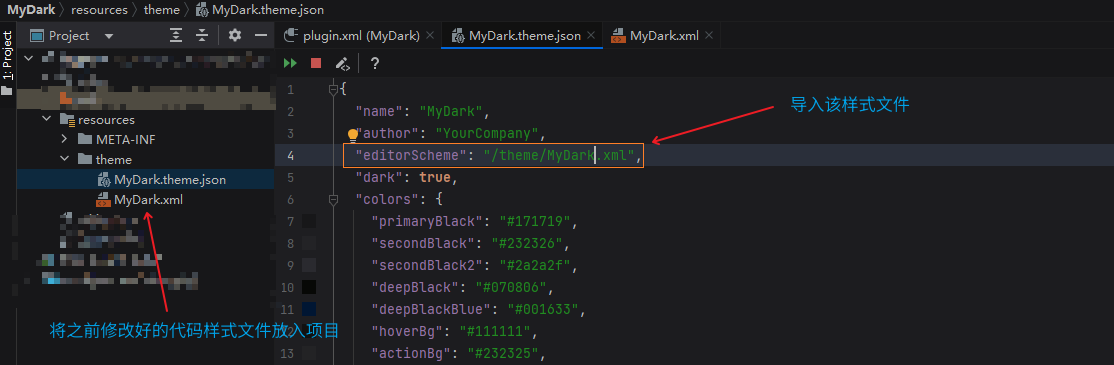Hide the Project panel with minus icon
This screenshot has height=365, width=1114.
click(261, 36)
